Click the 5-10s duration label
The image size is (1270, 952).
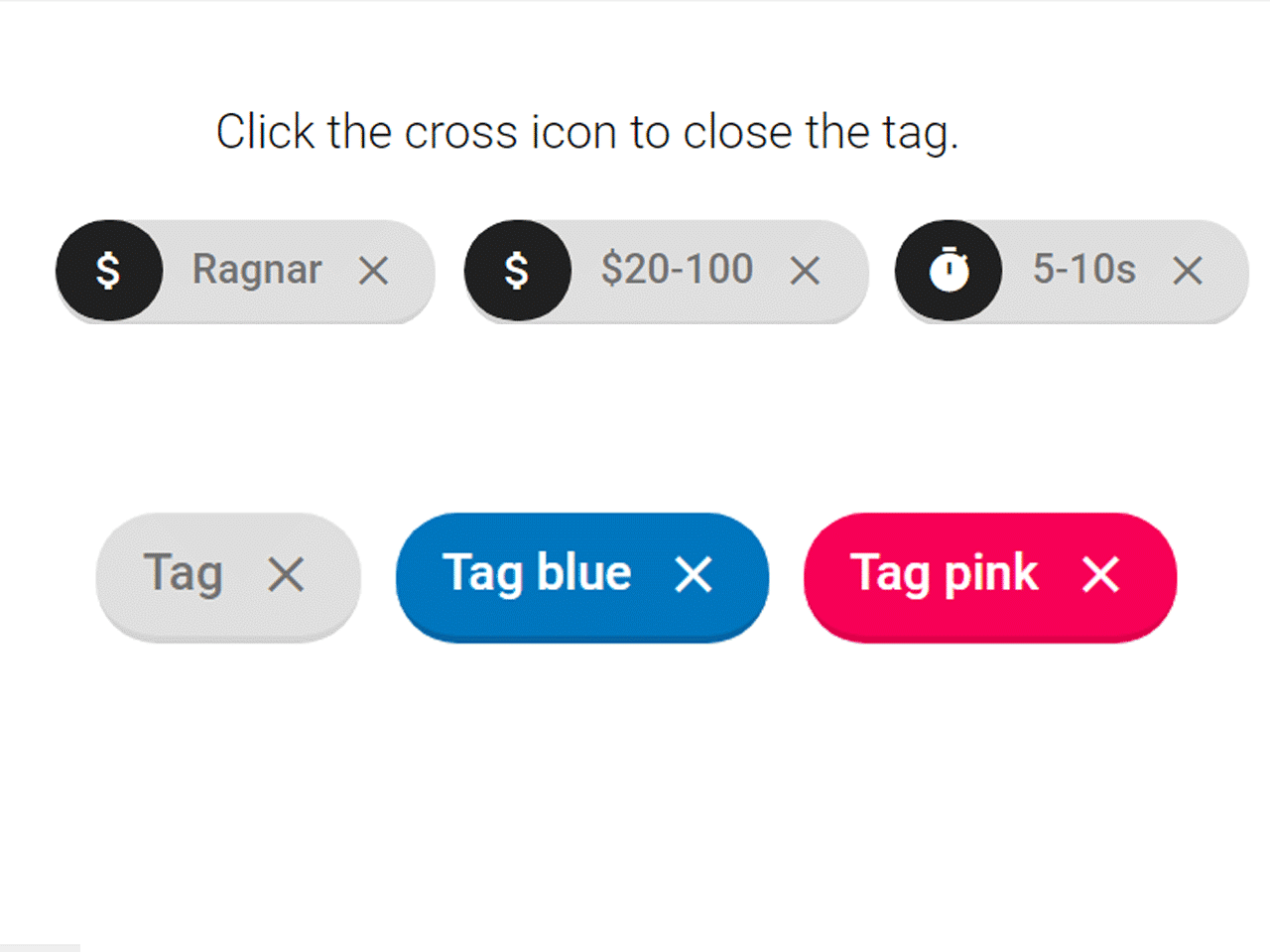pyautogui.click(x=1083, y=271)
